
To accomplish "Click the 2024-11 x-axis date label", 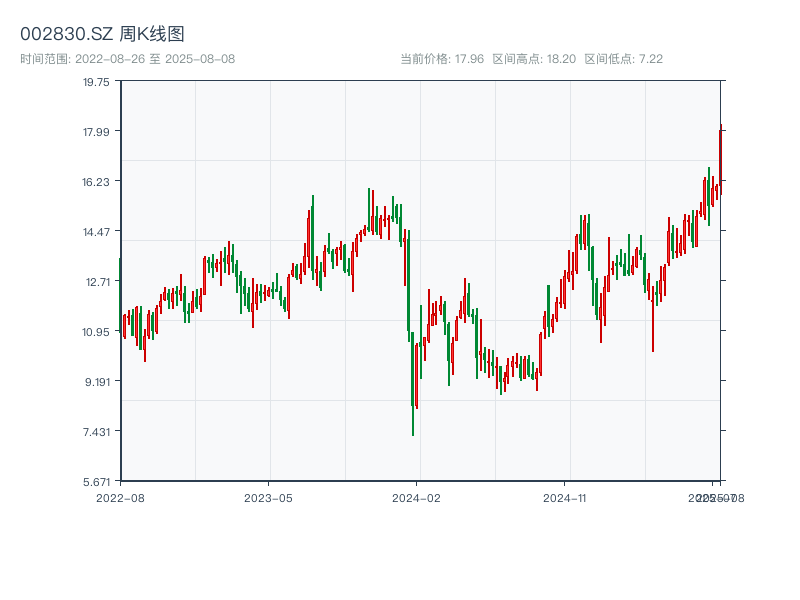I will 567,497.
